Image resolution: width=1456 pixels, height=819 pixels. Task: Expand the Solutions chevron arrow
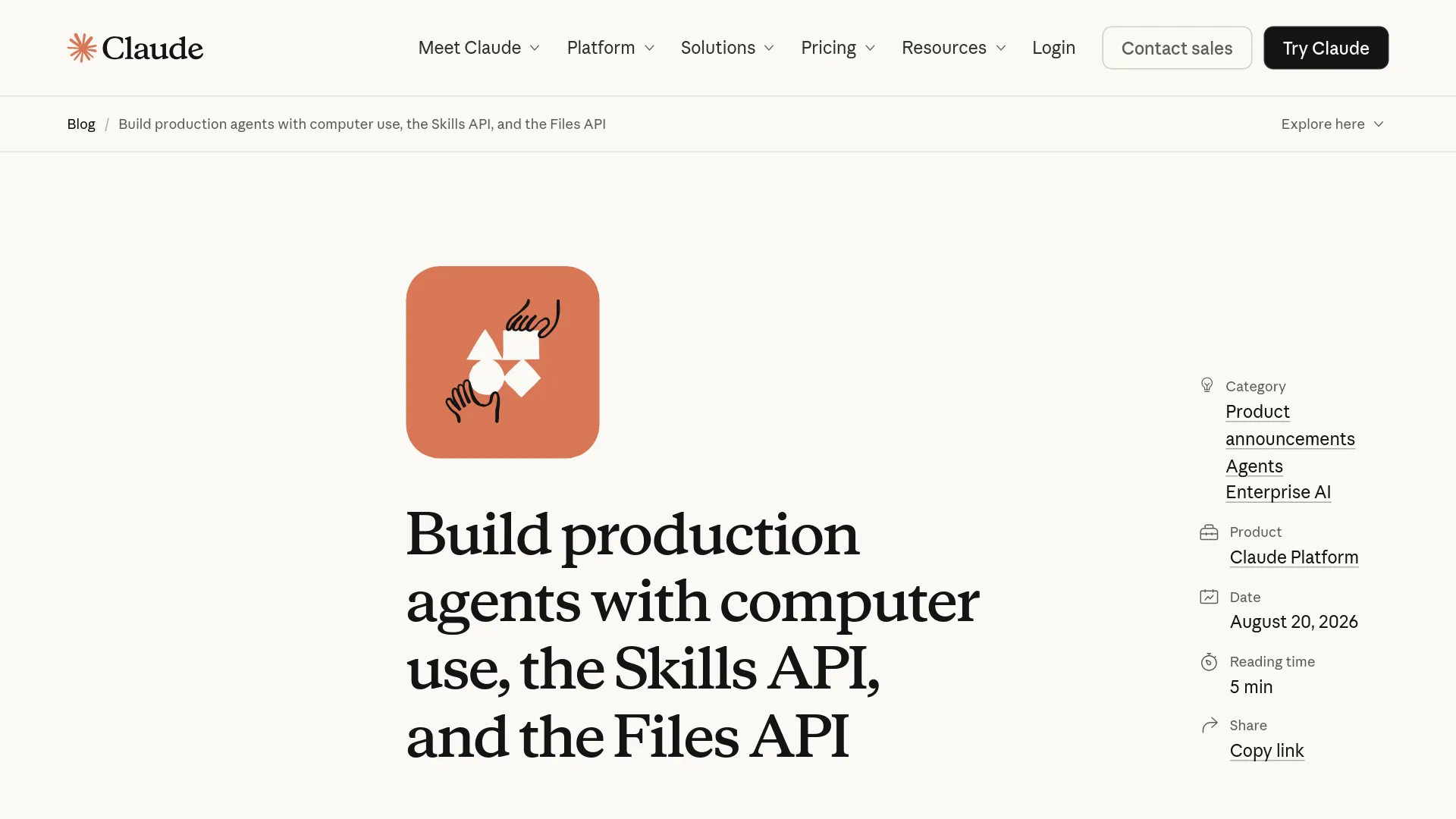pyautogui.click(x=769, y=48)
